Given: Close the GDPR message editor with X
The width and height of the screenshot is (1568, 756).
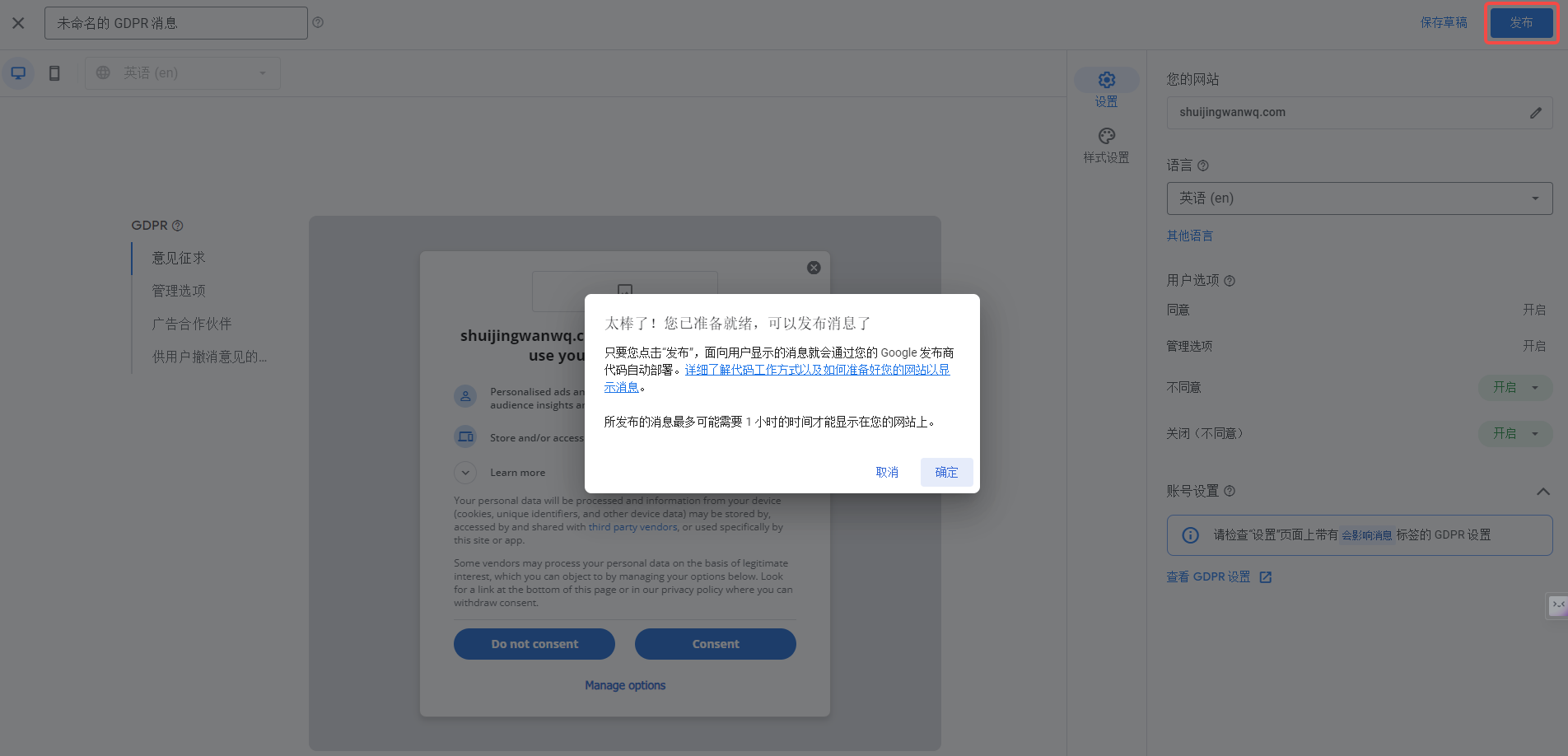Looking at the screenshot, I should click(18, 23).
